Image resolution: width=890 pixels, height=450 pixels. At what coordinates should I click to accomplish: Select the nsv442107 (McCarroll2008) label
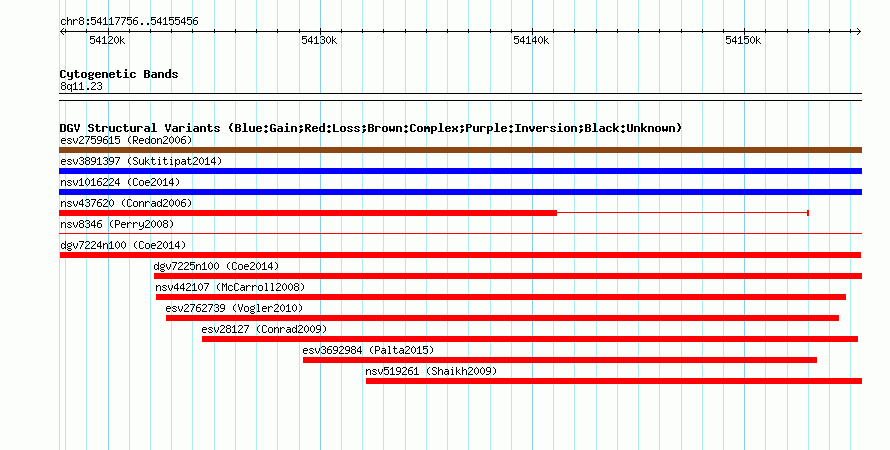[230, 287]
